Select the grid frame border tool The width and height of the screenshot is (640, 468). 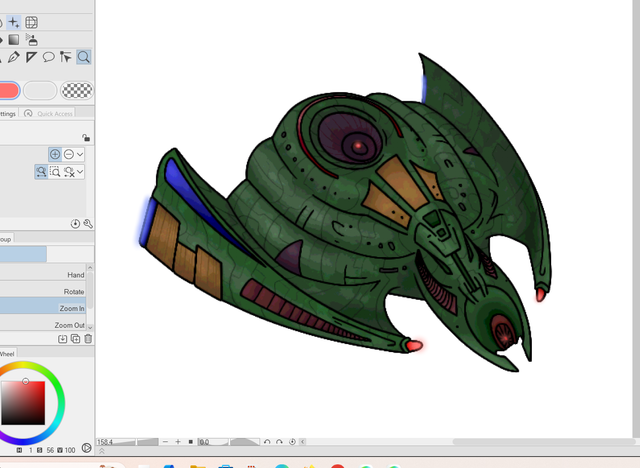pyautogui.click(x=31, y=22)
